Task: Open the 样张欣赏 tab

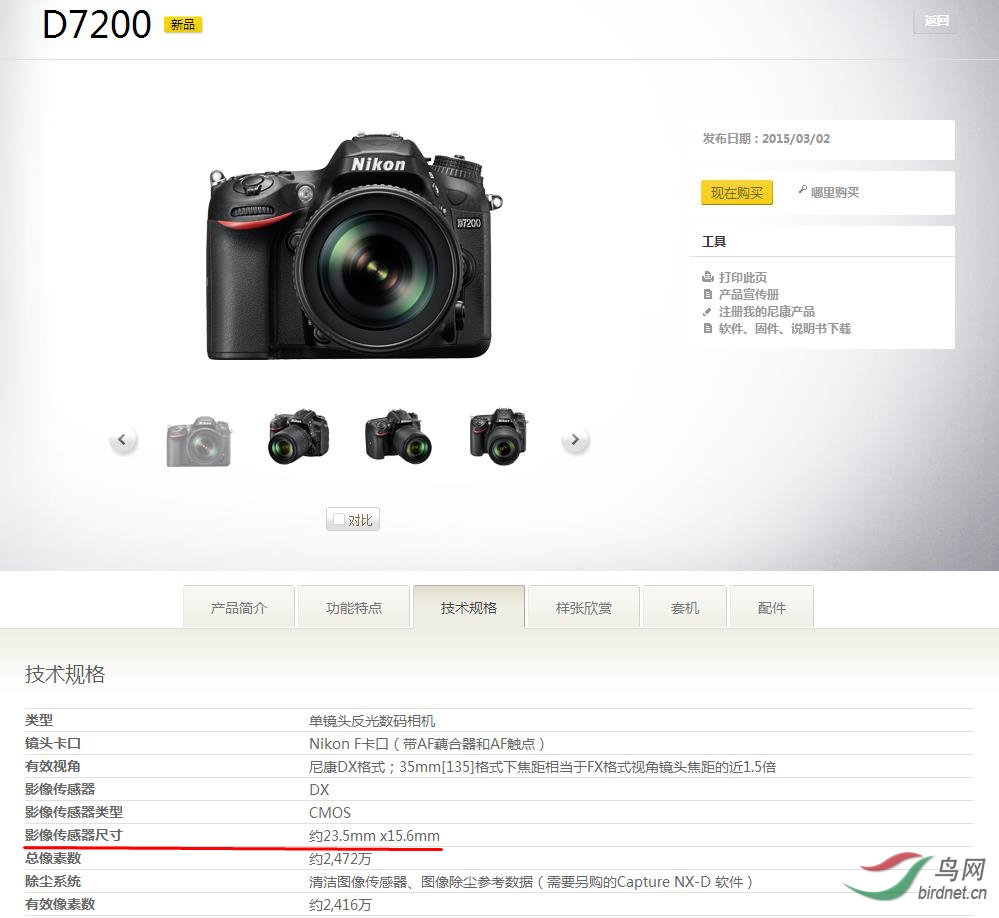Action: 584,607
